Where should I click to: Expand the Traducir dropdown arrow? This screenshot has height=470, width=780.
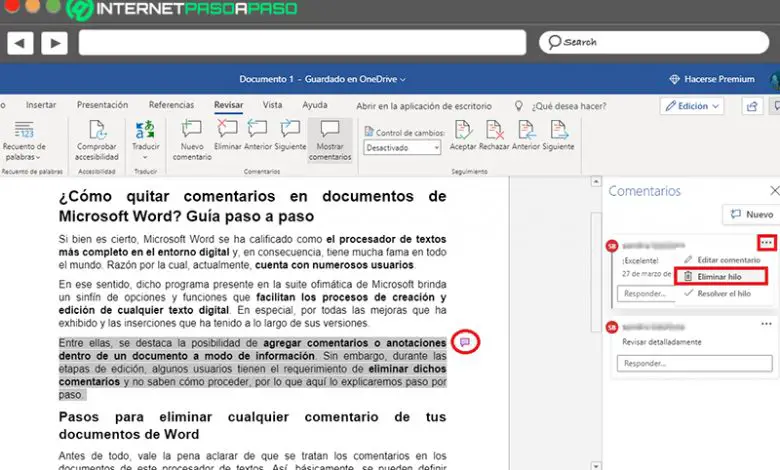tap(145, 157)
